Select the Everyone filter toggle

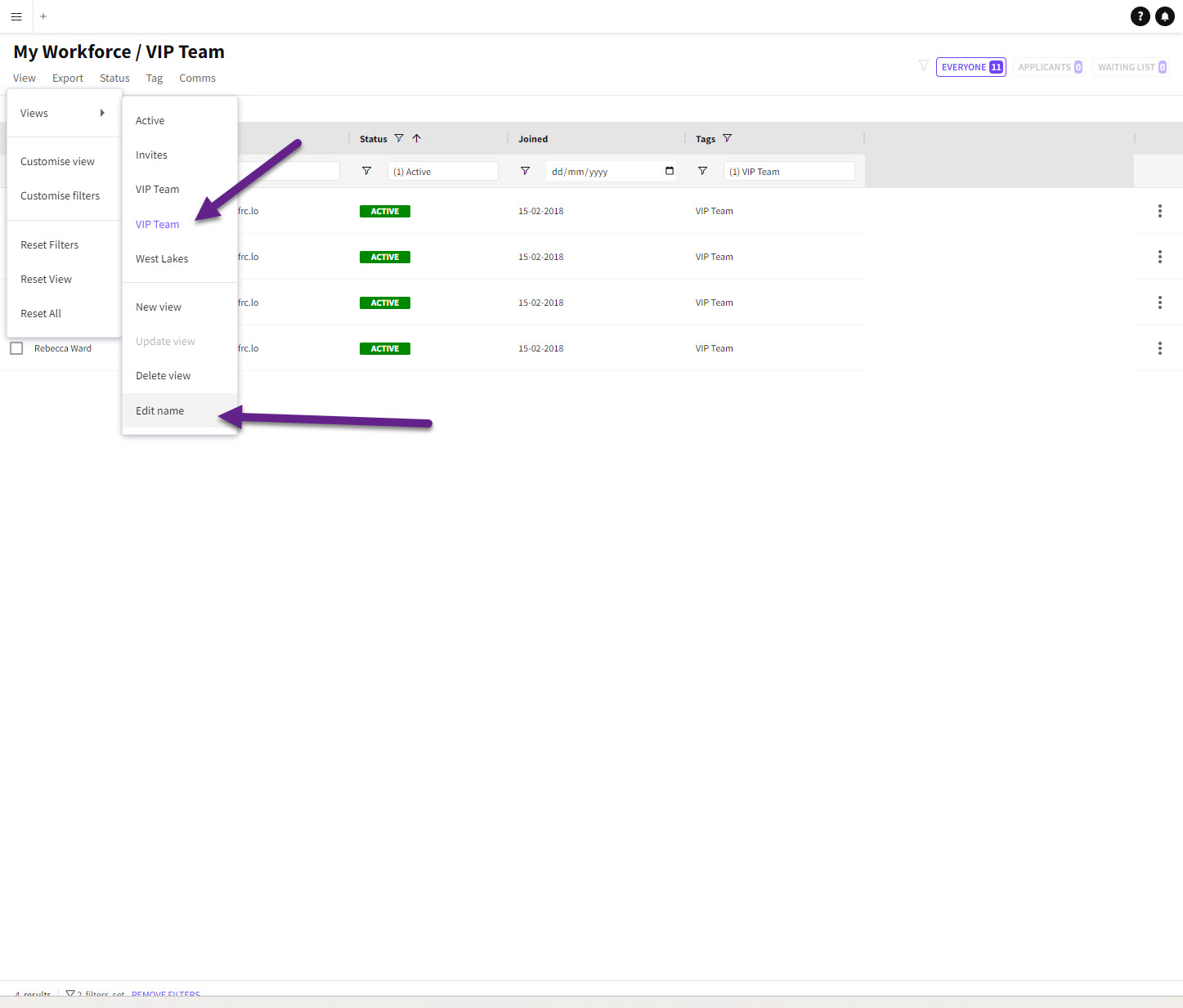(x=970, y=67)
